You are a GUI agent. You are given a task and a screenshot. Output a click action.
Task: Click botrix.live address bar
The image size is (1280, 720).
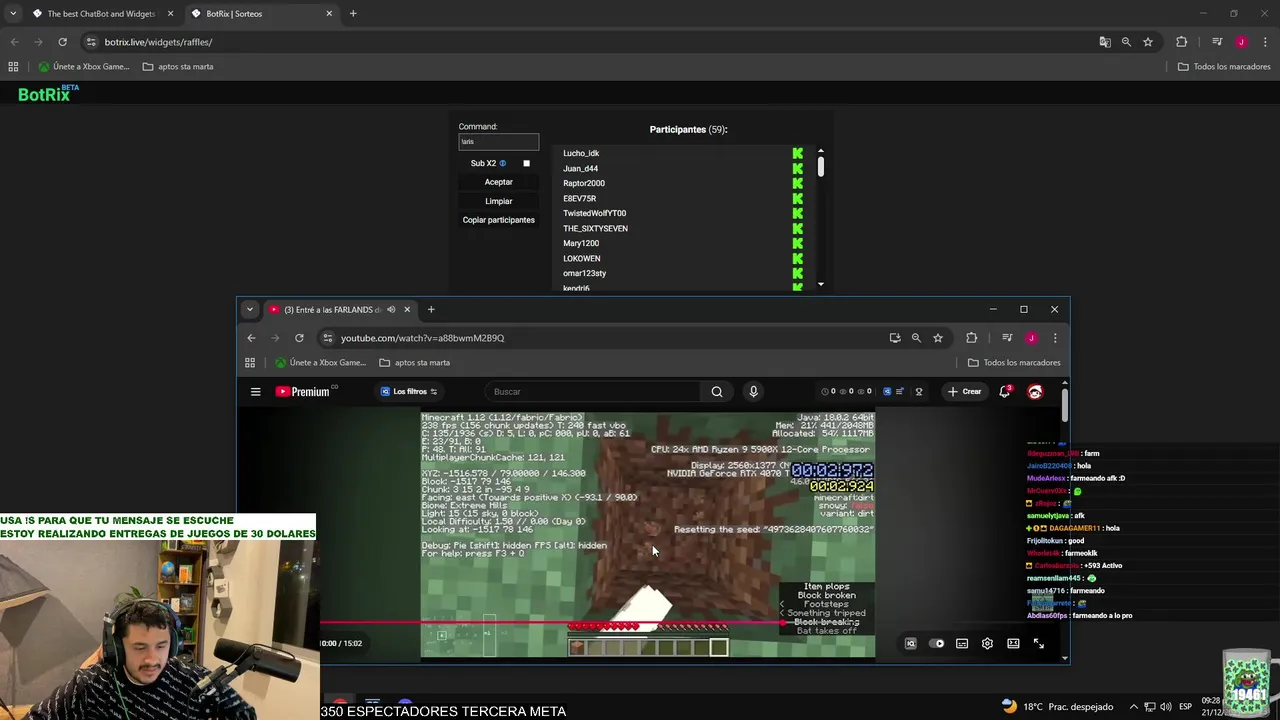pyautogui.click(x=590, y=42)
